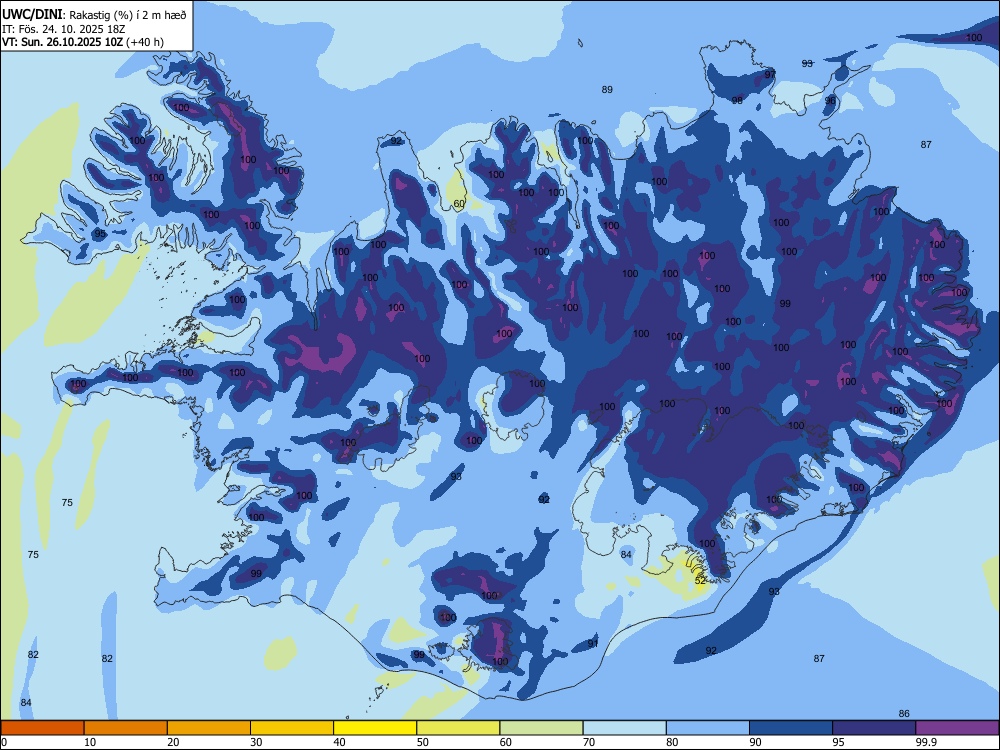
Task: Click the '99.9' legend scale label
Action: [926, 742]
